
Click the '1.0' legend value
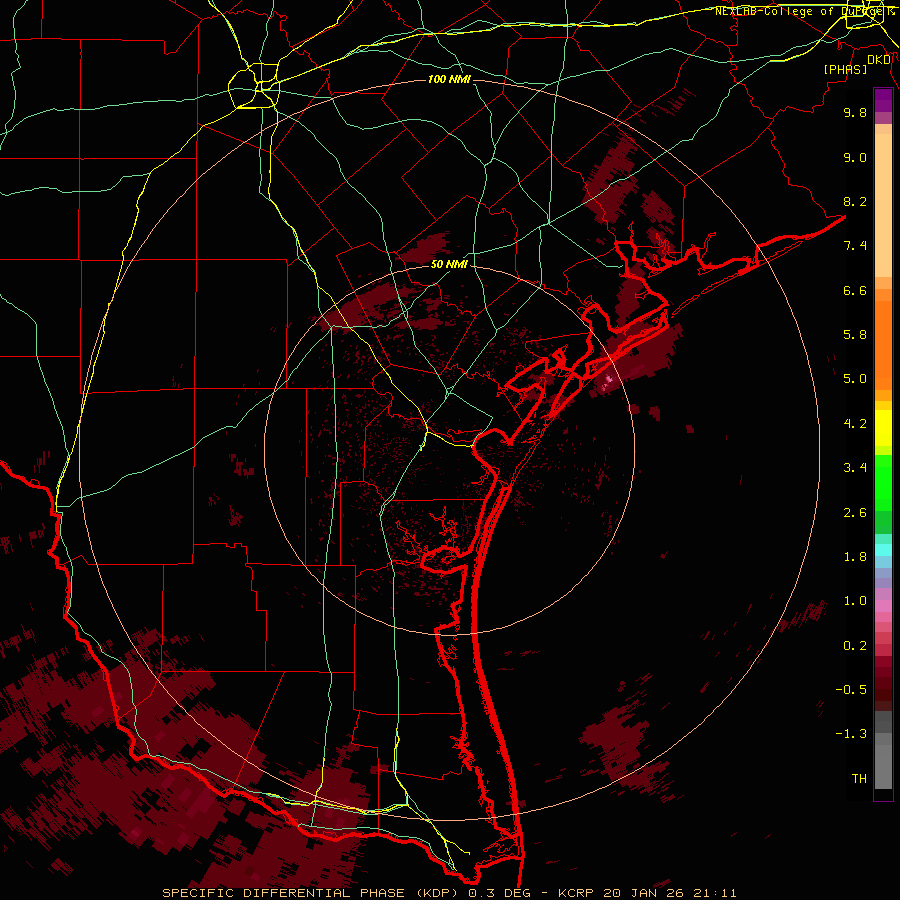pos(855,601)
